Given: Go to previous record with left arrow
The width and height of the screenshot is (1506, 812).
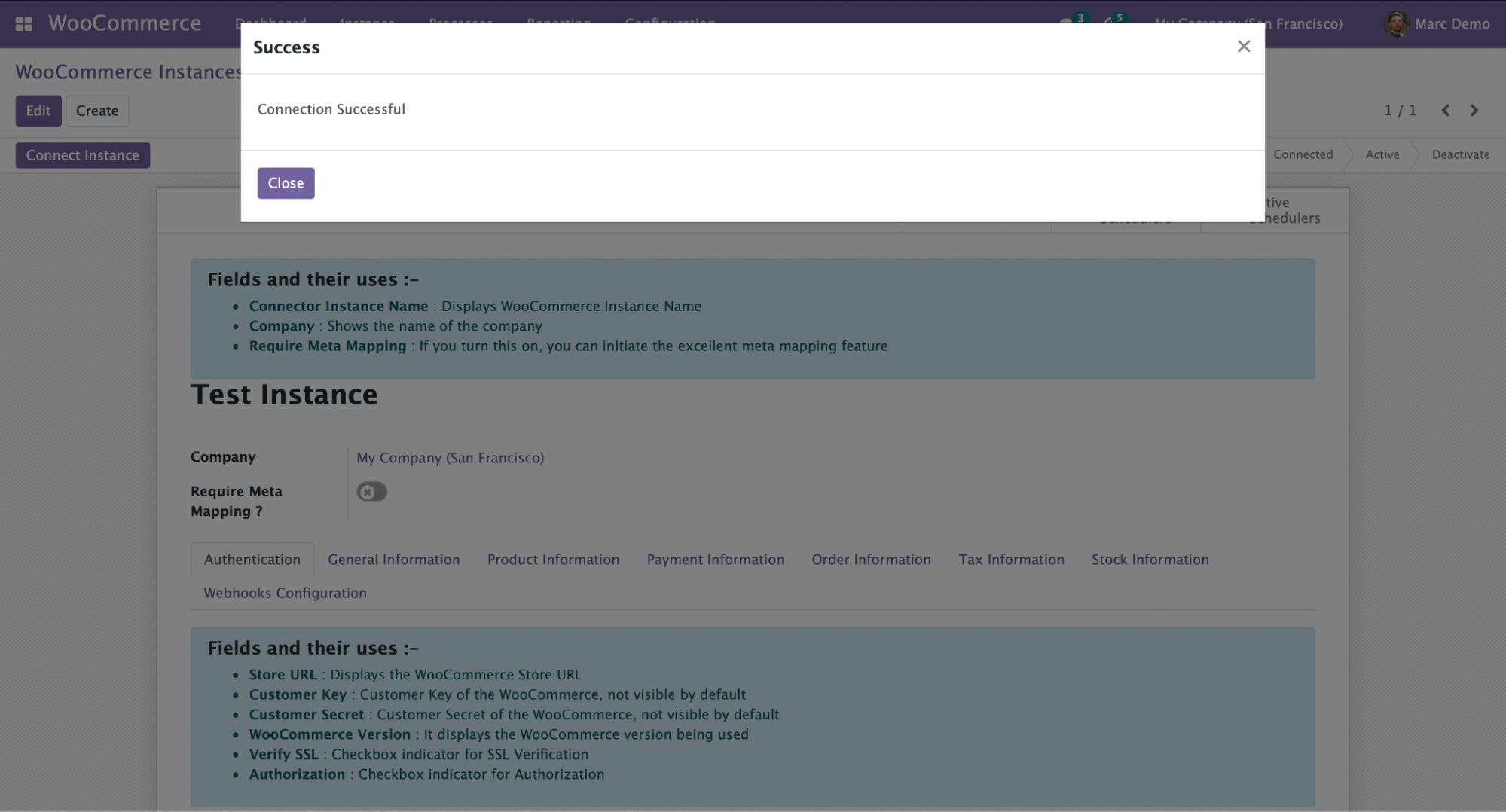Looking at the screenshot, I should (x=1445, y=110).
